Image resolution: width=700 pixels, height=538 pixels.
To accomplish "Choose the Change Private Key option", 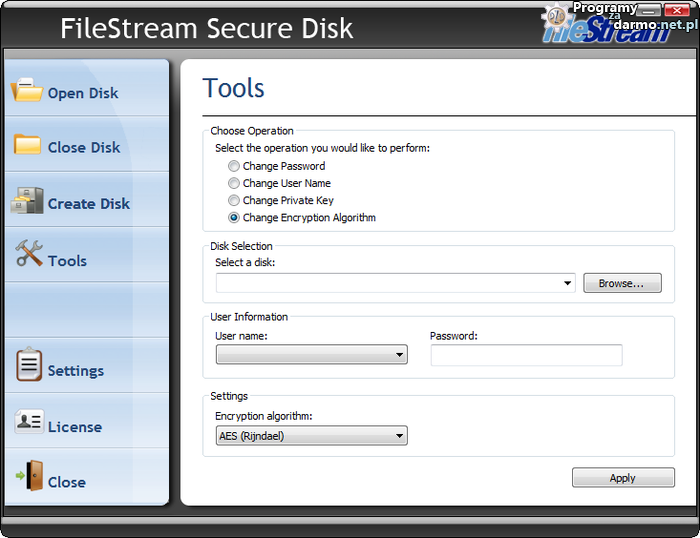I will click(234, 200).
